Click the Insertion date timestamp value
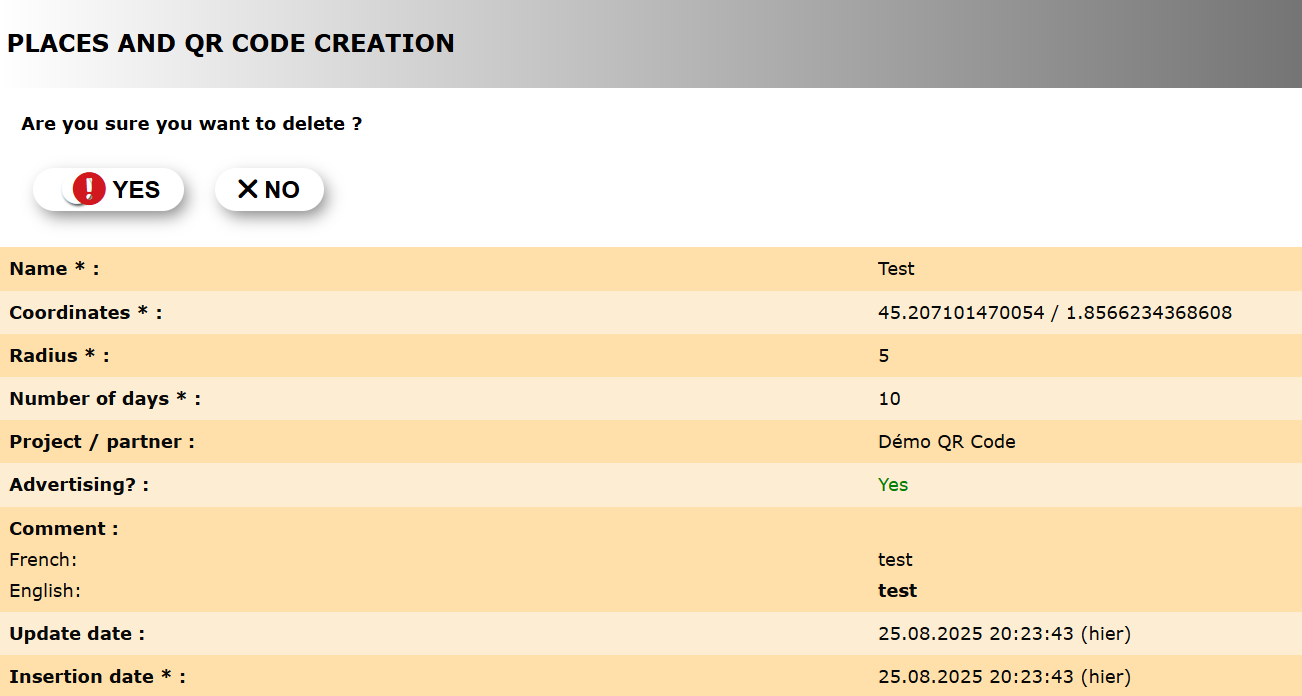This screenshot has height=696, width=1302. (1004, 677)
